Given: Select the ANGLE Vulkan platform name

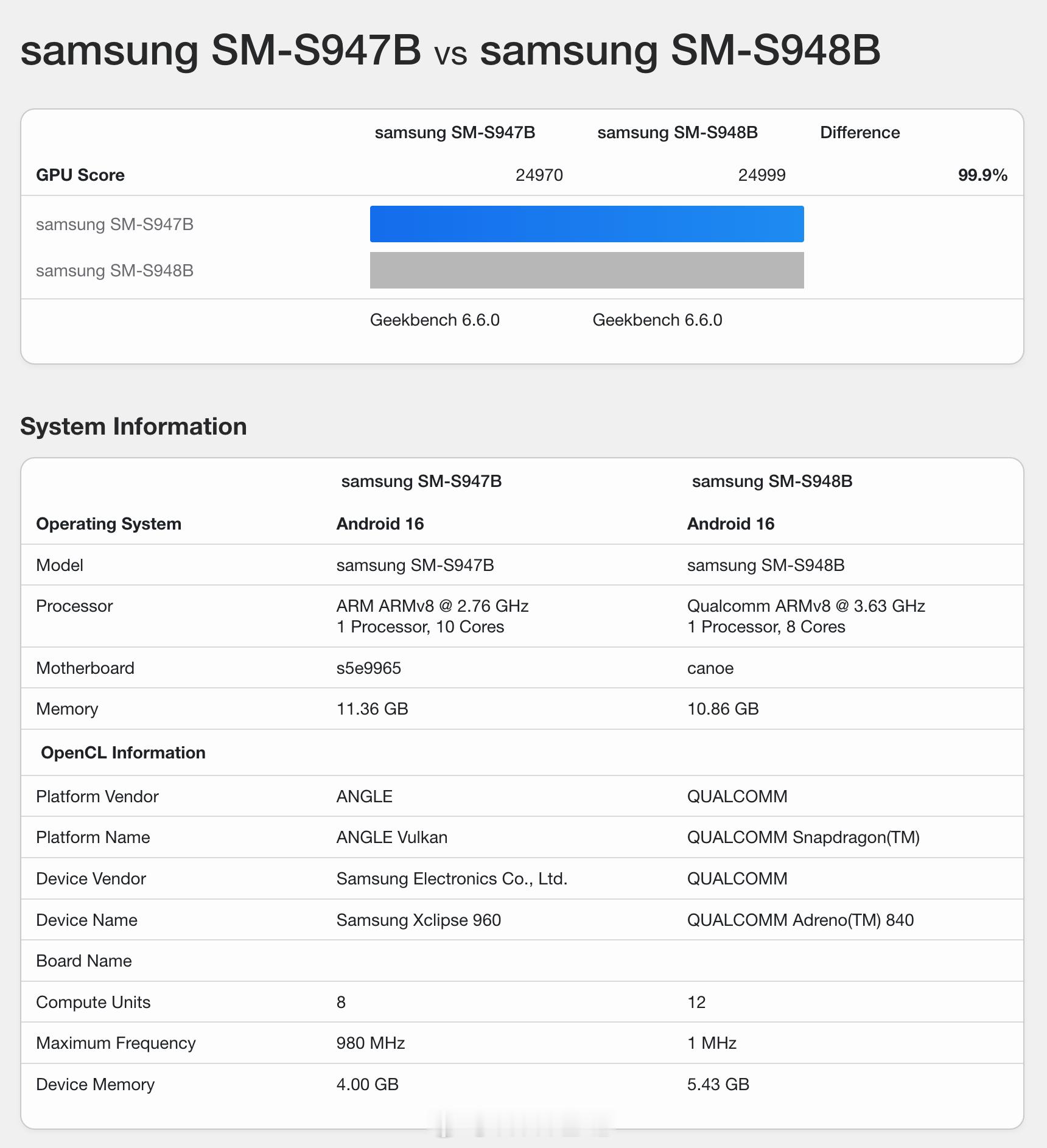Looking at the screenshot, I should coord(392,838).
